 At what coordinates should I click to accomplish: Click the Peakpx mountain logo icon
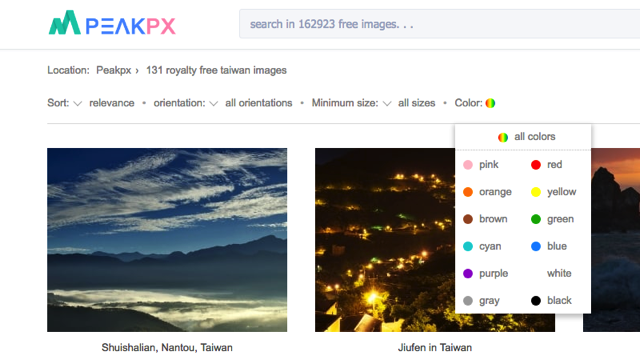64,23
